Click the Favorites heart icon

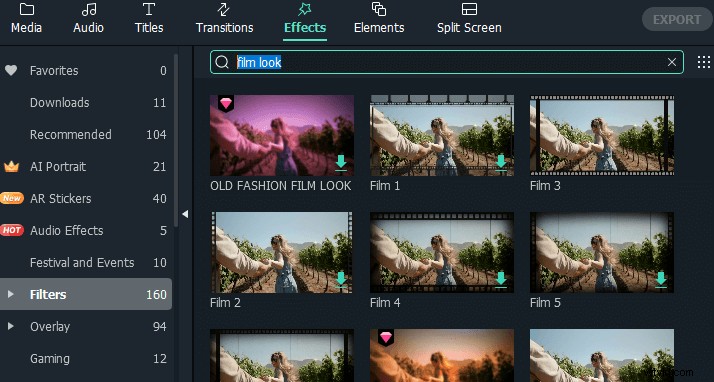(x=11, y=71)
